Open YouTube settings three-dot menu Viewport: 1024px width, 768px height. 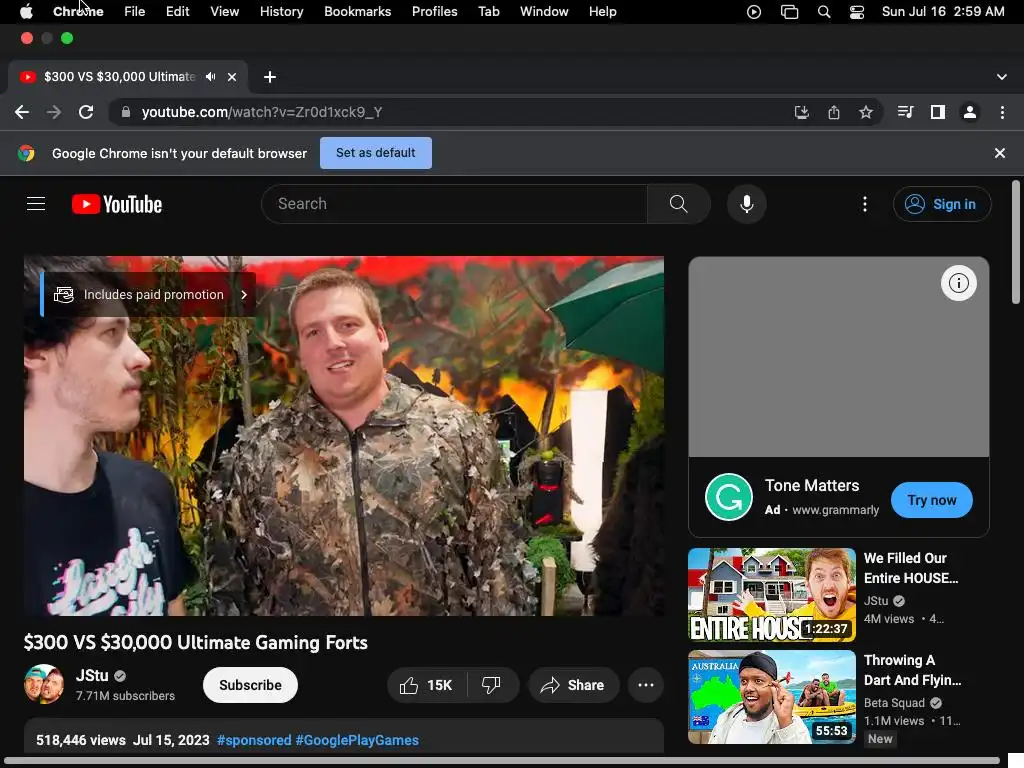[x=865, y=204]
